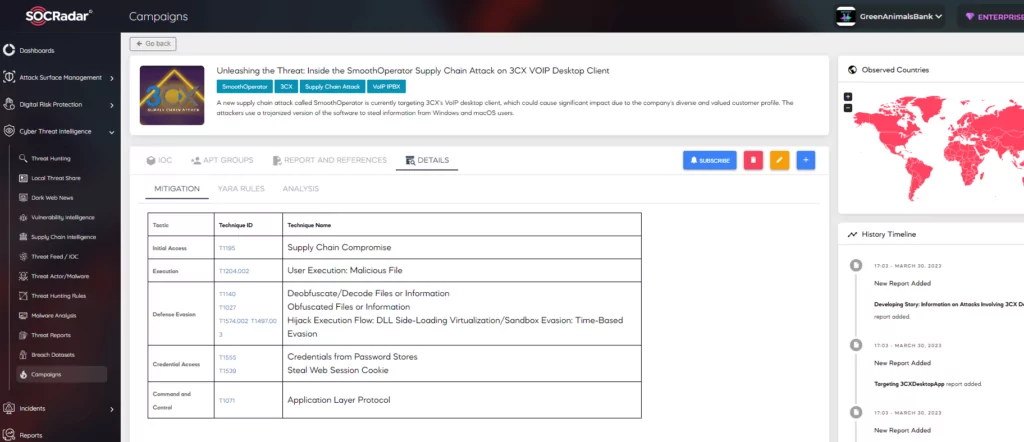Click VoIP IPBX tag
The width and height of the screenshot is (1024, 442).
387,86
